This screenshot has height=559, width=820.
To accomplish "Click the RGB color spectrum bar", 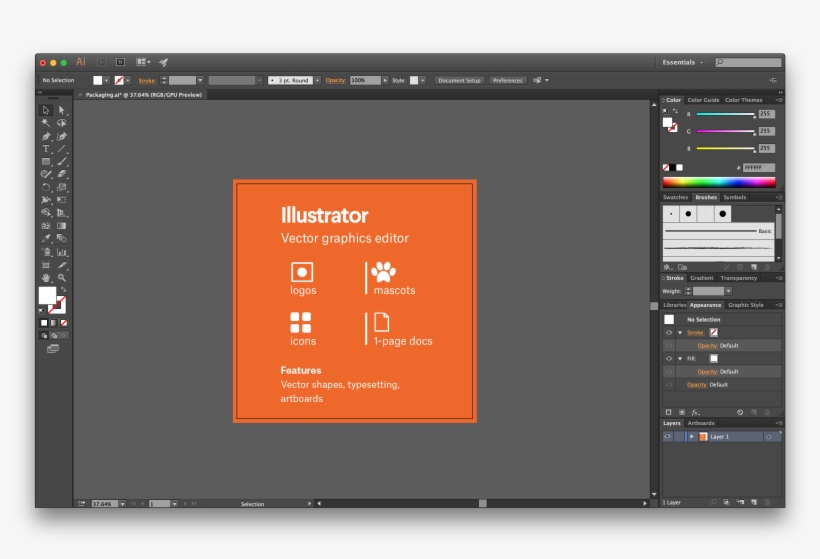I will tap(718, 182).
